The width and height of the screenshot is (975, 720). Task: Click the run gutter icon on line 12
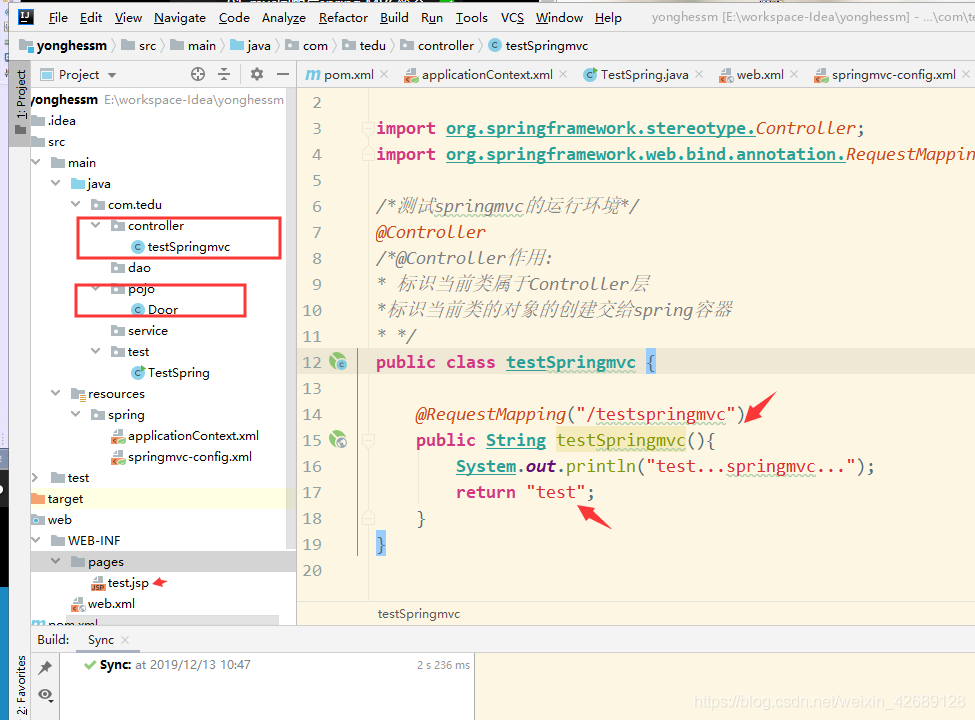(338, 361)
